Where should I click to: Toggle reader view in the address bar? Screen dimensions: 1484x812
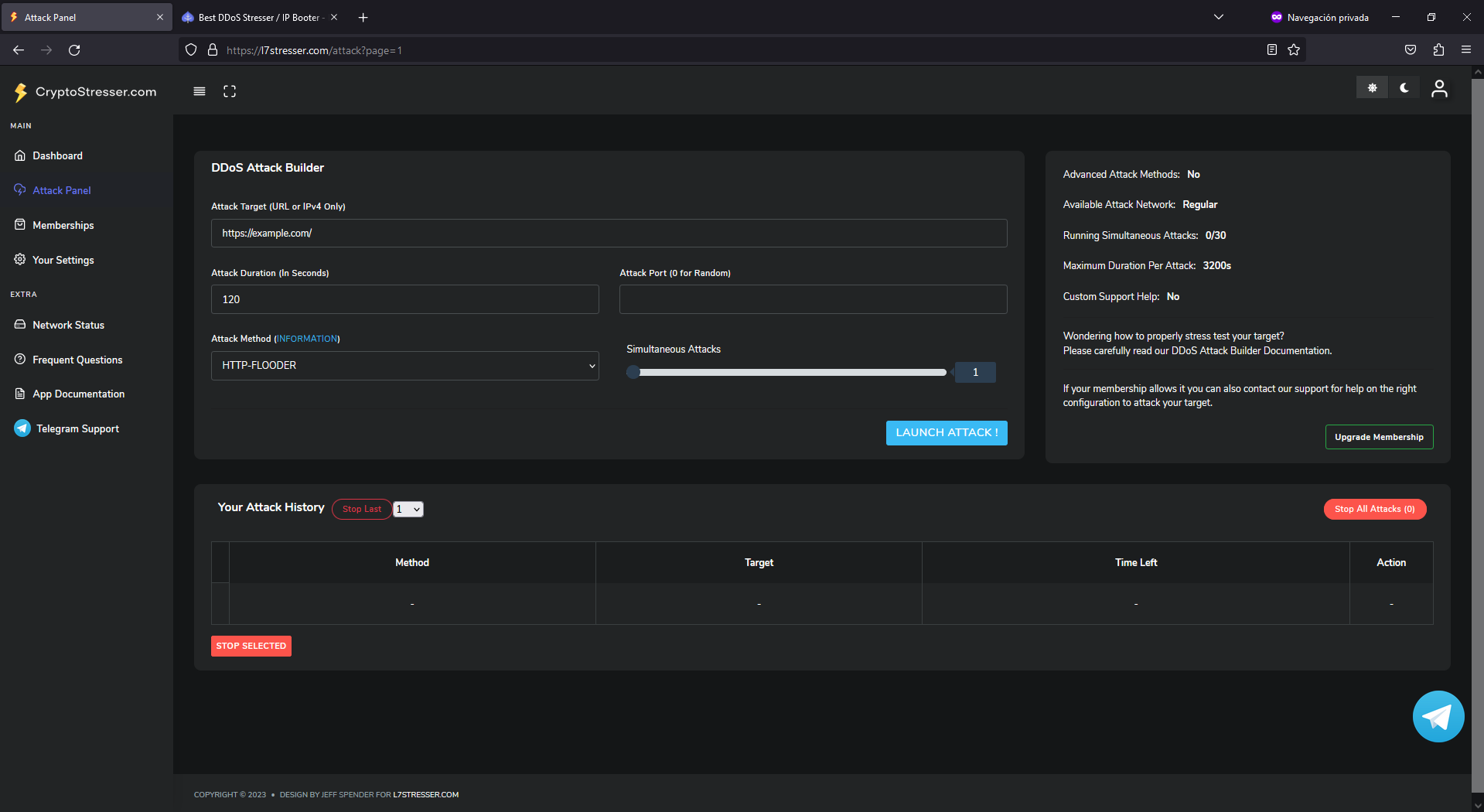[1271, 50]
